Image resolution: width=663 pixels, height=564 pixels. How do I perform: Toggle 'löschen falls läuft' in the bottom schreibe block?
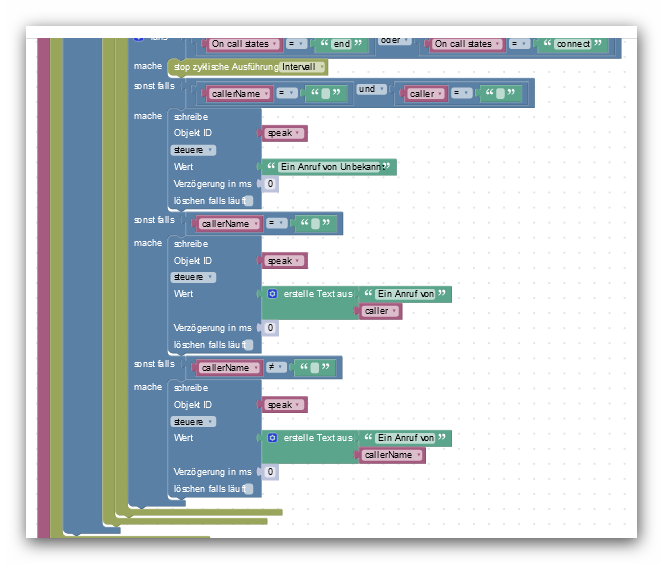249,489
